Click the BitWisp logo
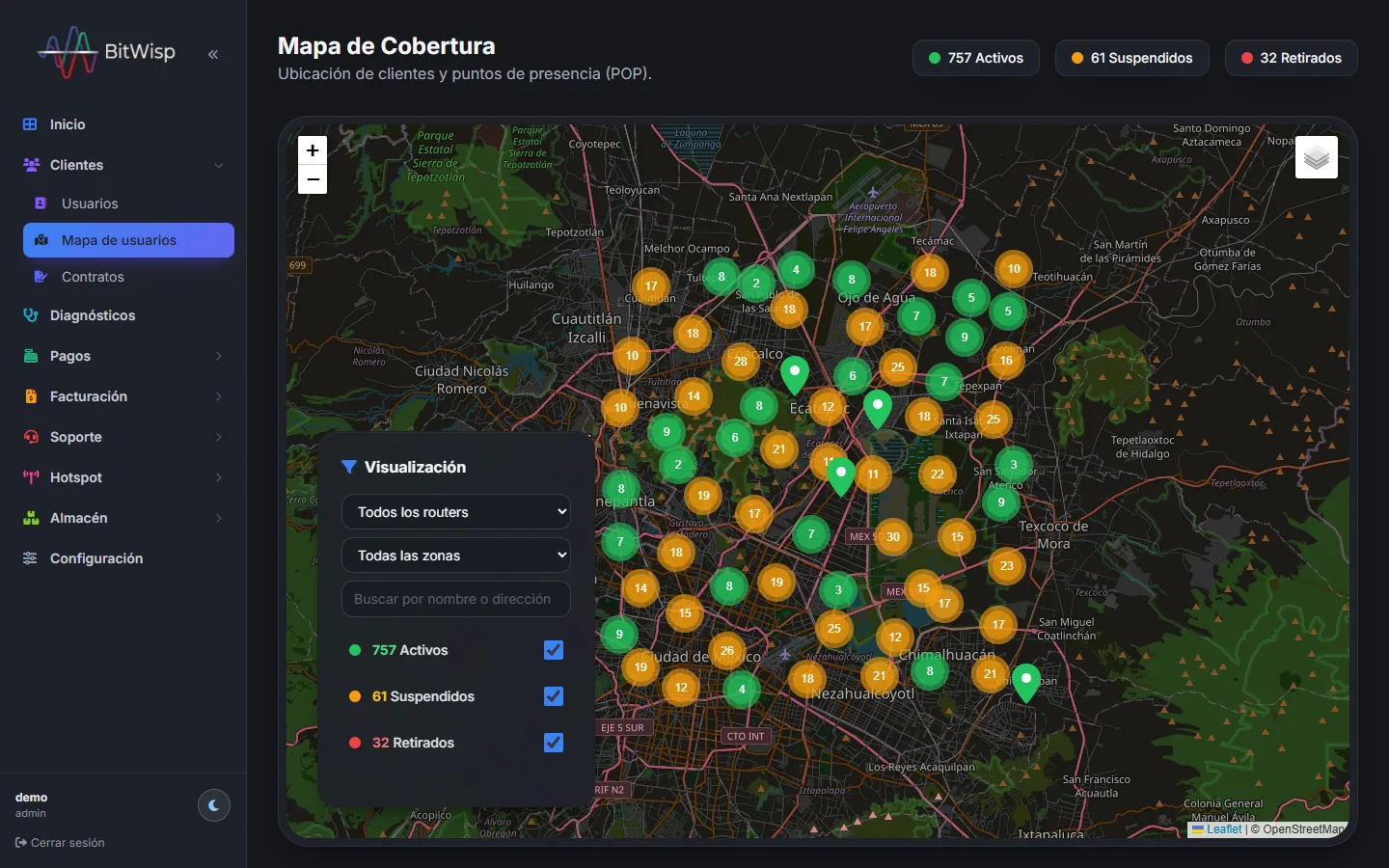The image size is (1389, 868). [x=106, y=52]
